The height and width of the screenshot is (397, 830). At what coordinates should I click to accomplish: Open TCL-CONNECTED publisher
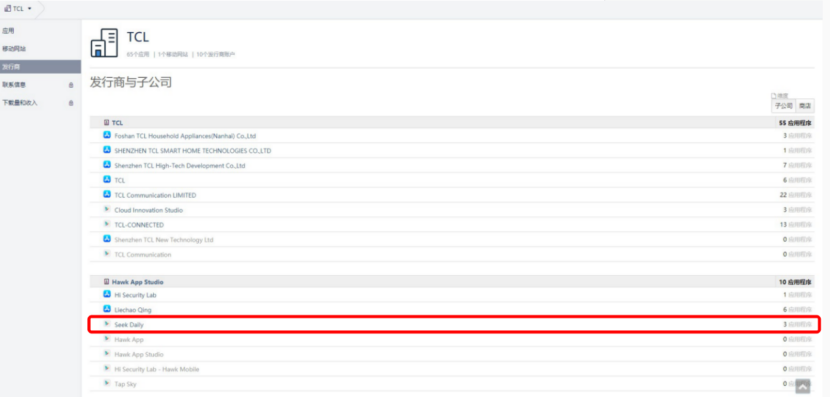pyautogui.click(x=139, y=225)
